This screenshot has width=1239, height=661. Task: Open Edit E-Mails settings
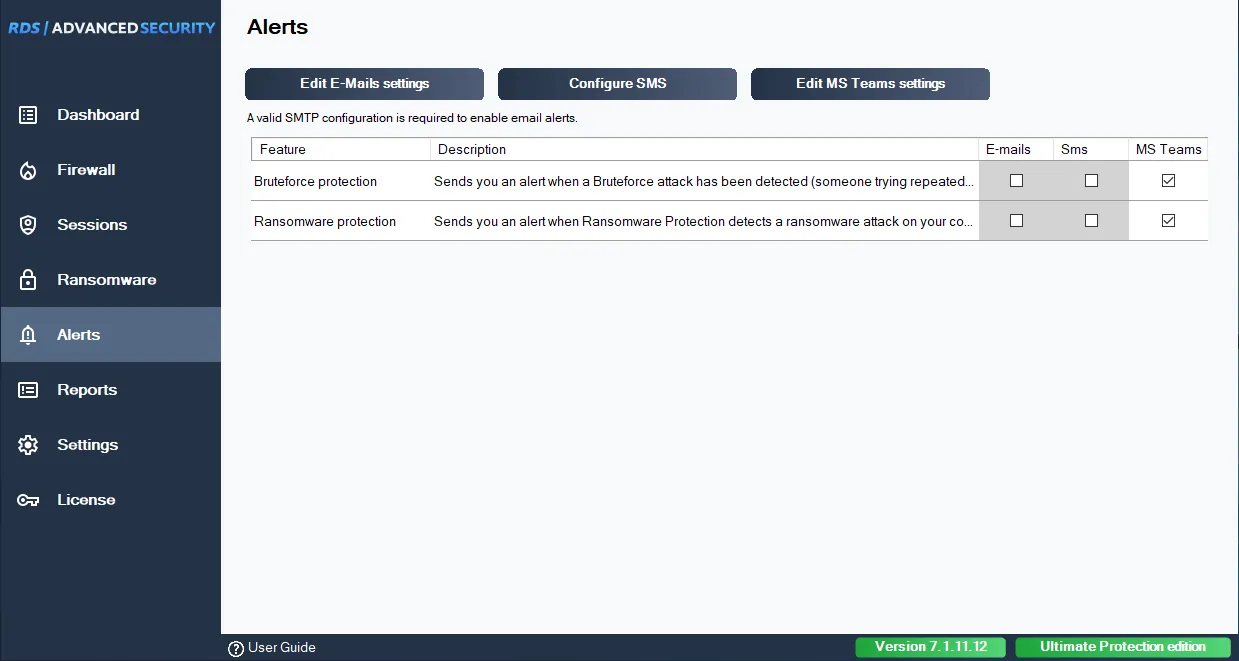point(364,84)
